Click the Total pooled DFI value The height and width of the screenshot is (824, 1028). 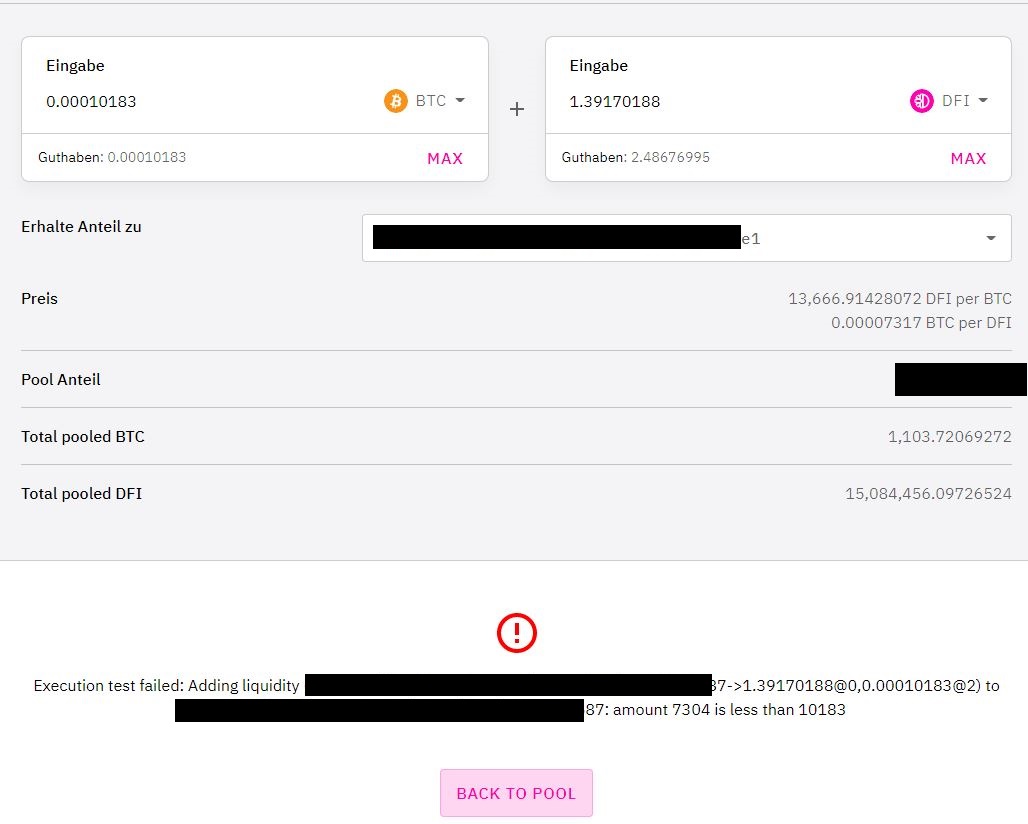928,494
